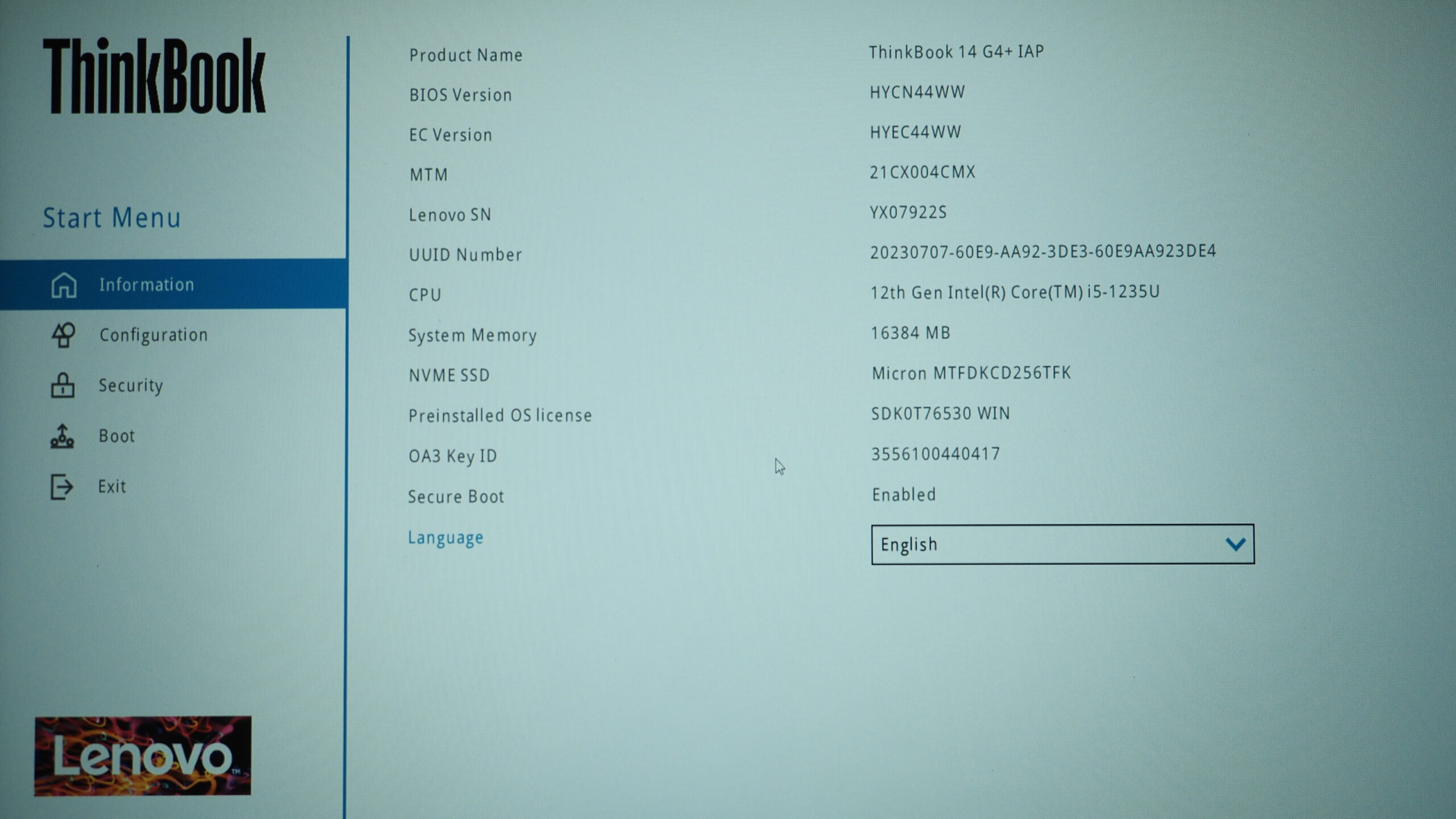This screenshot has height=819, width=1456.
Task: Click the CPU model value
Action: 1015,292
